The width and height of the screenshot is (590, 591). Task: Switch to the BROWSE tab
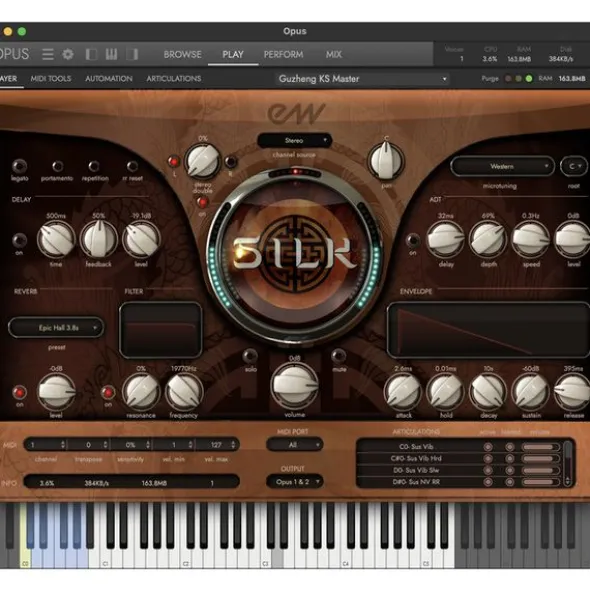182,54
